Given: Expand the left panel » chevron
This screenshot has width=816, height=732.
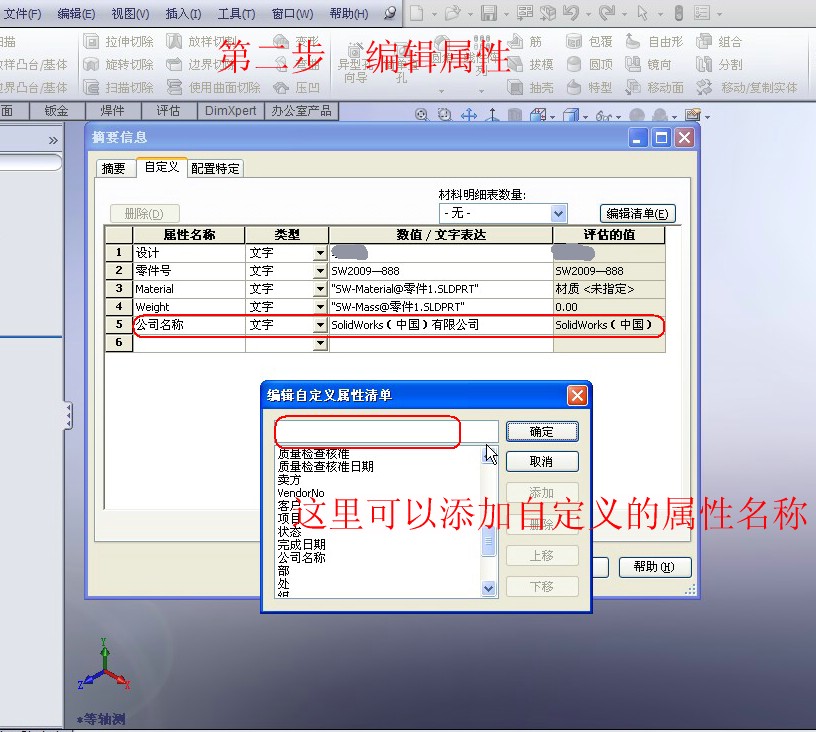Looking at the screenshot, I should (x=53, y=140).
